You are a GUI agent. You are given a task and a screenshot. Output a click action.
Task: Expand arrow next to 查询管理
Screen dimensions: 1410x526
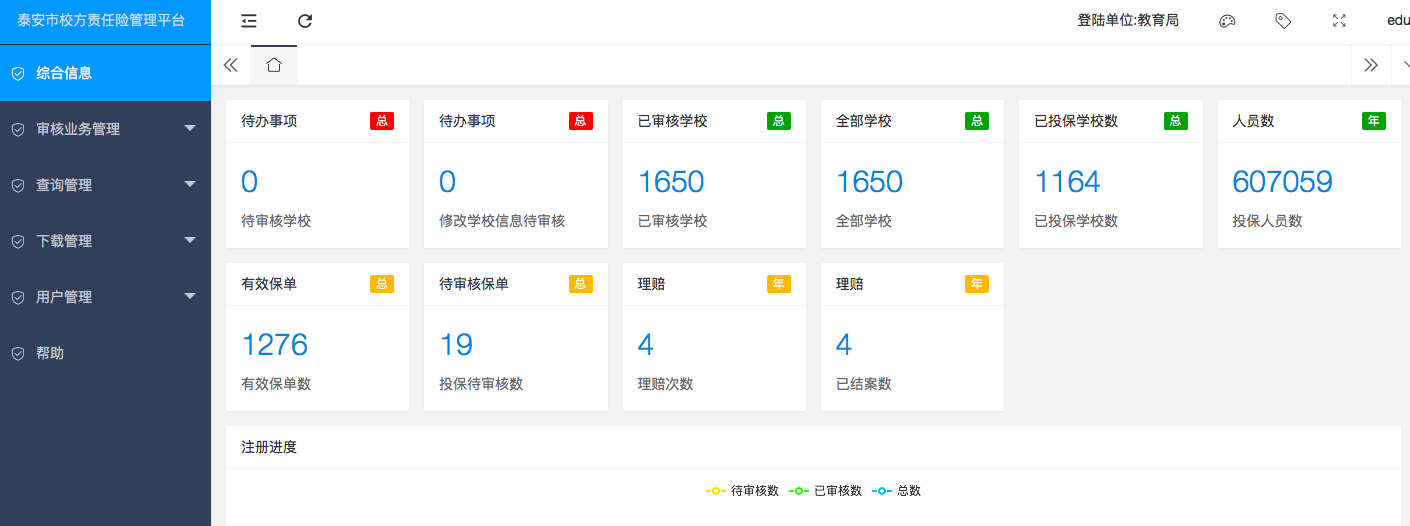click(x=190, y=184)
